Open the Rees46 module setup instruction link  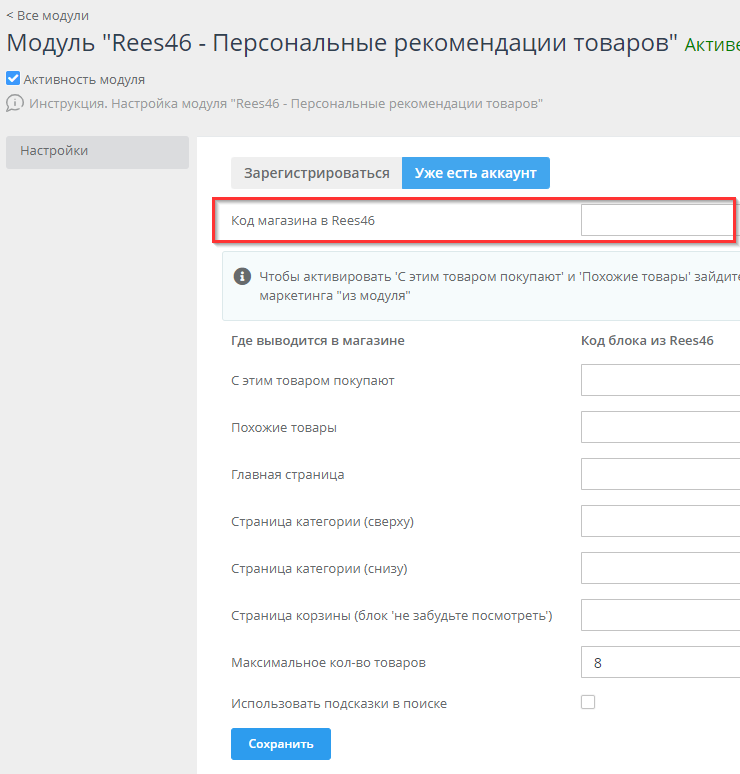click(286, 104)
